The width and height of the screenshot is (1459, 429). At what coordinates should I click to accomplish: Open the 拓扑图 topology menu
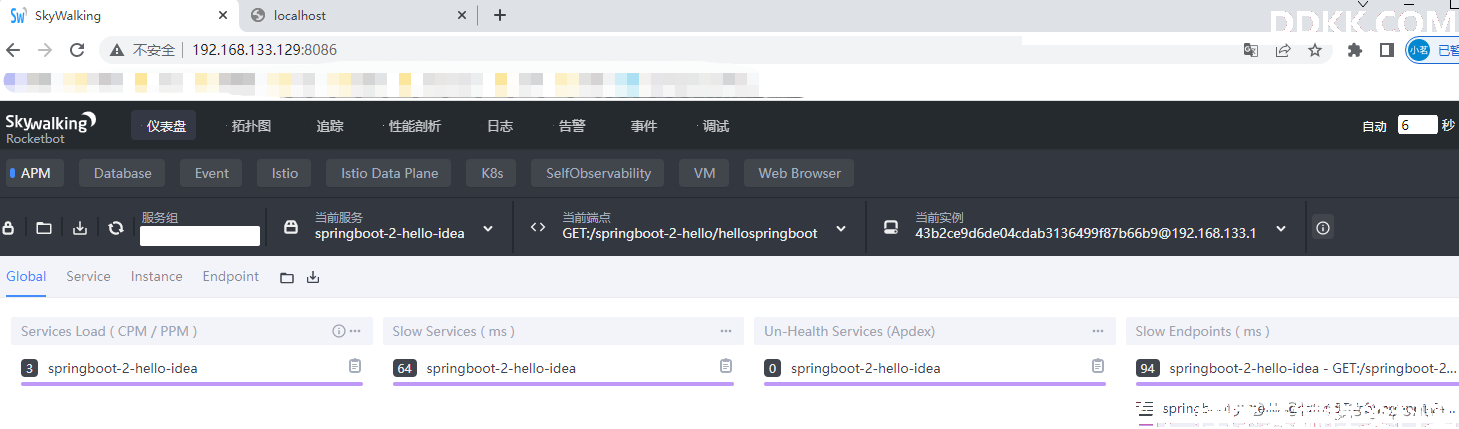click(x=251, y=126)
